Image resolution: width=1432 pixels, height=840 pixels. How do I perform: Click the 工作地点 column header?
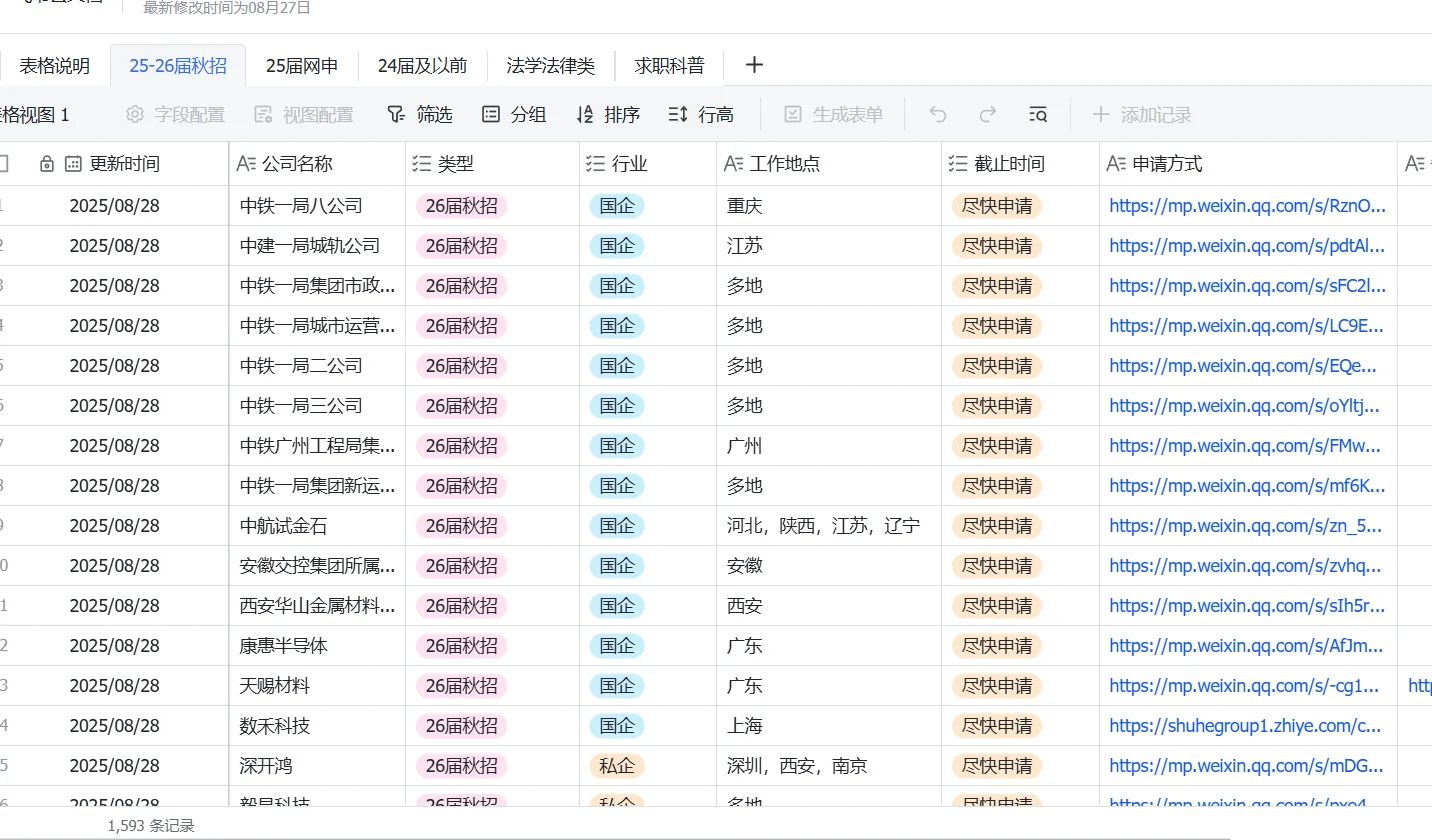coord(829,164)
